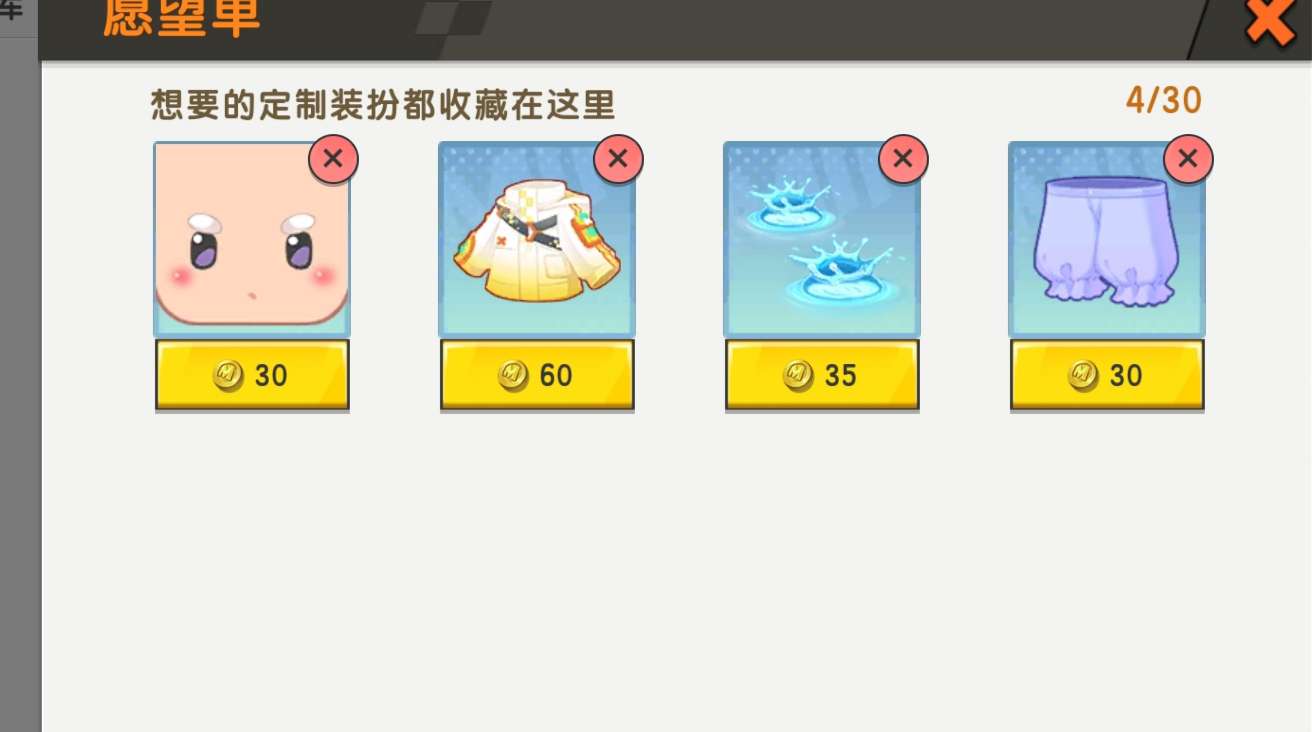Remove the chibi face from wishlist
1312x732 pixels.
tap(333, 159)
